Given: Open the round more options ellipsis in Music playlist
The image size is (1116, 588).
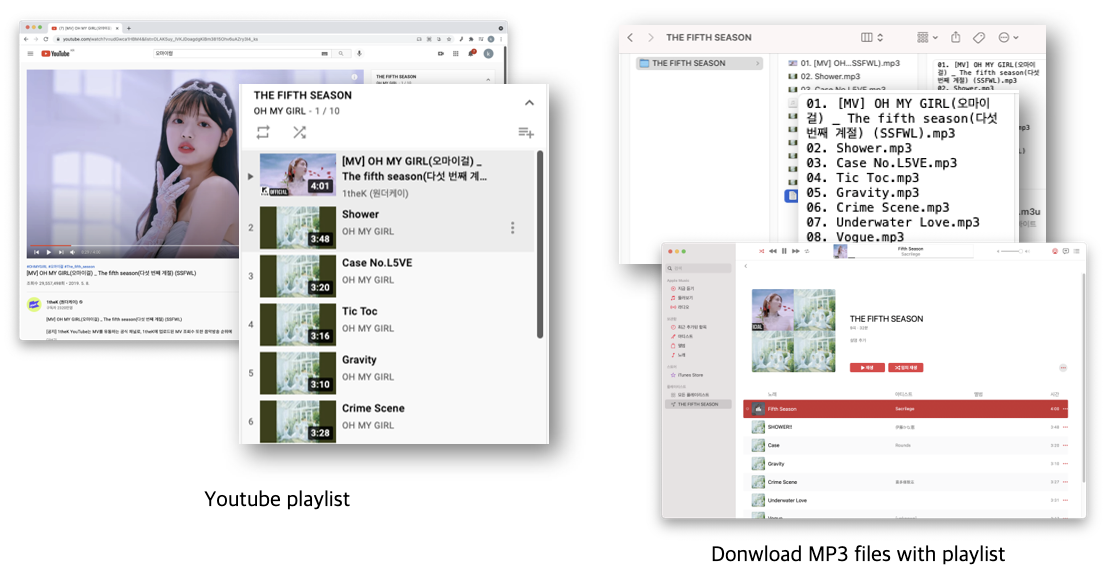Looking at the screenshot, I should (1063, 368).
